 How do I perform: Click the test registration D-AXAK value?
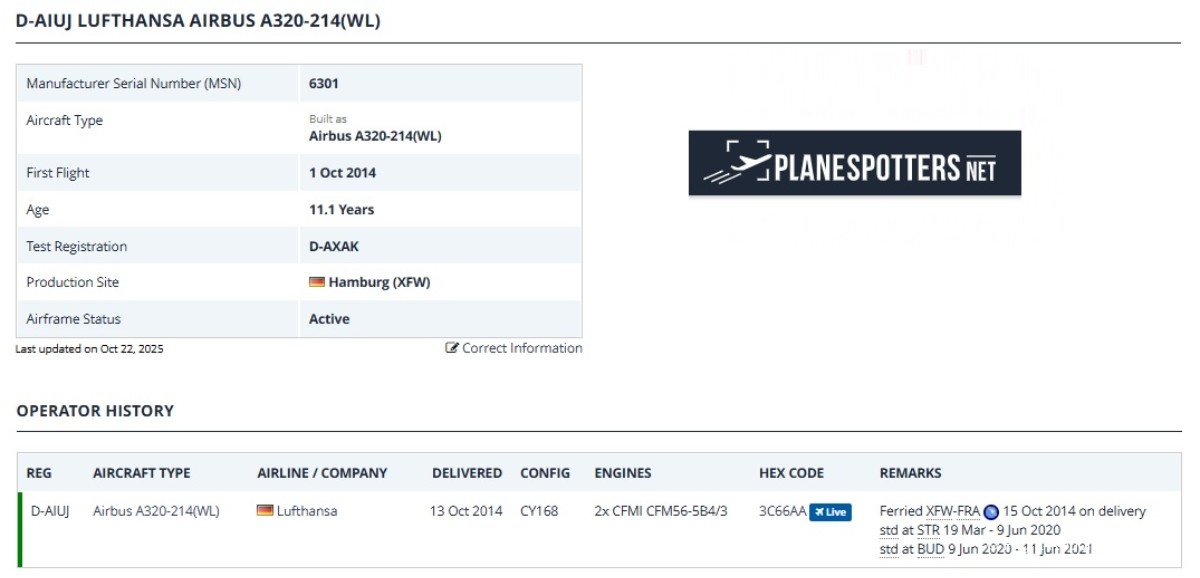click(333, 246)
